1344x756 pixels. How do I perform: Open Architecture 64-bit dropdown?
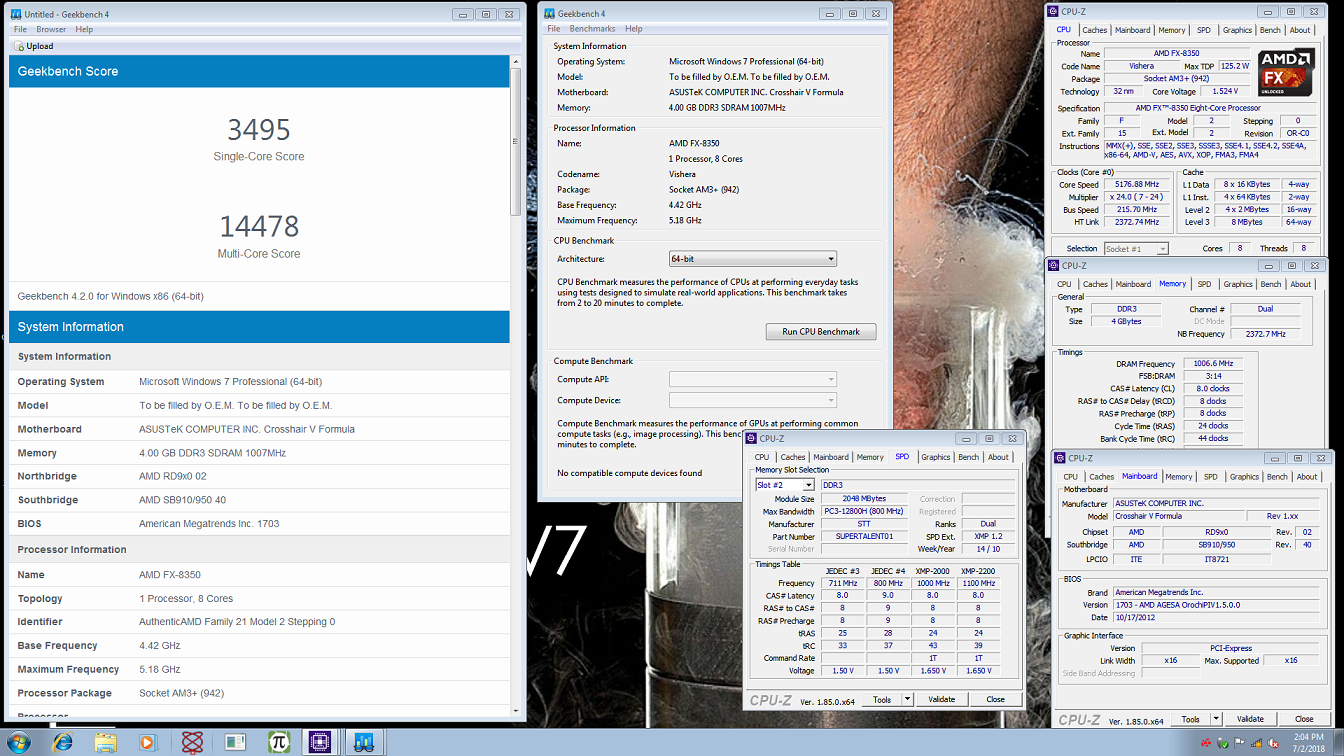point(752,259)
